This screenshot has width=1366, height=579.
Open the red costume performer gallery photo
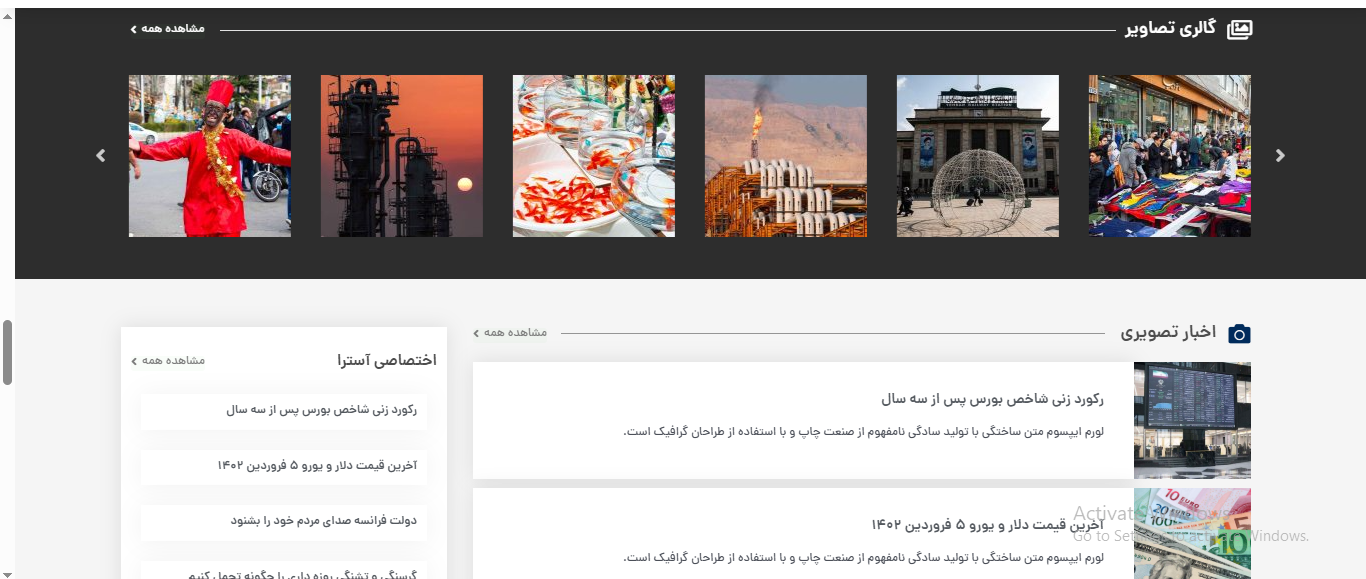pyautogui.click(x=210, y=156)
